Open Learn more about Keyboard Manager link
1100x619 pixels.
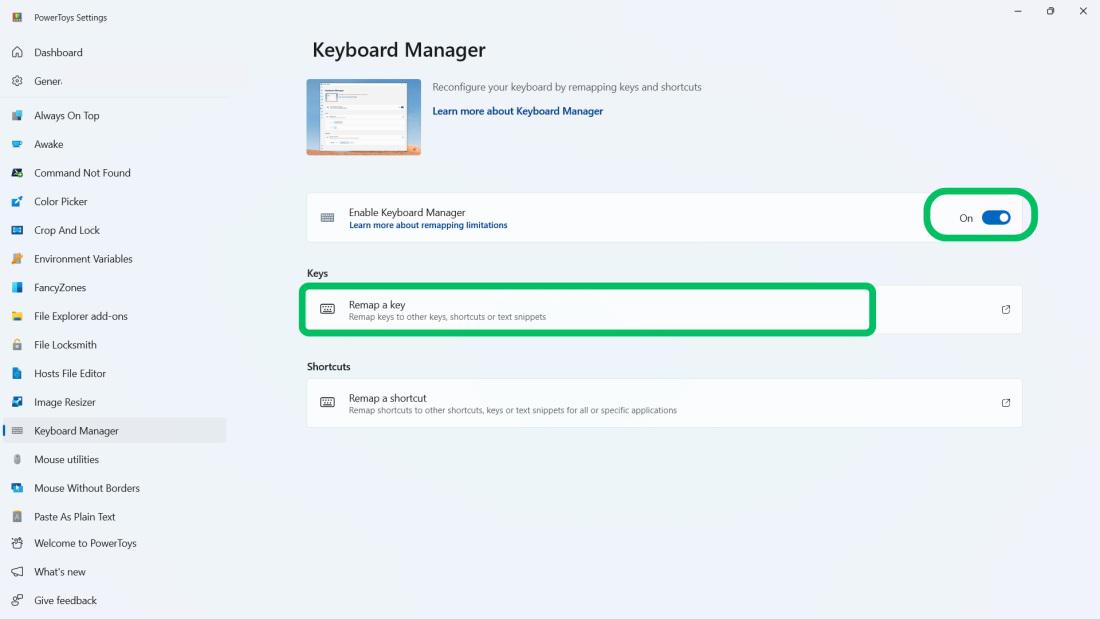(x=518, y=111)
